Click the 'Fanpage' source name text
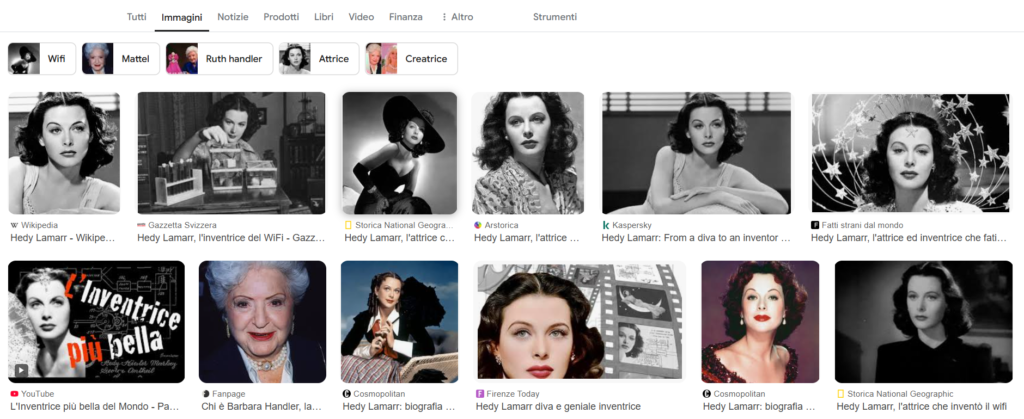 (x=227, y=394)
